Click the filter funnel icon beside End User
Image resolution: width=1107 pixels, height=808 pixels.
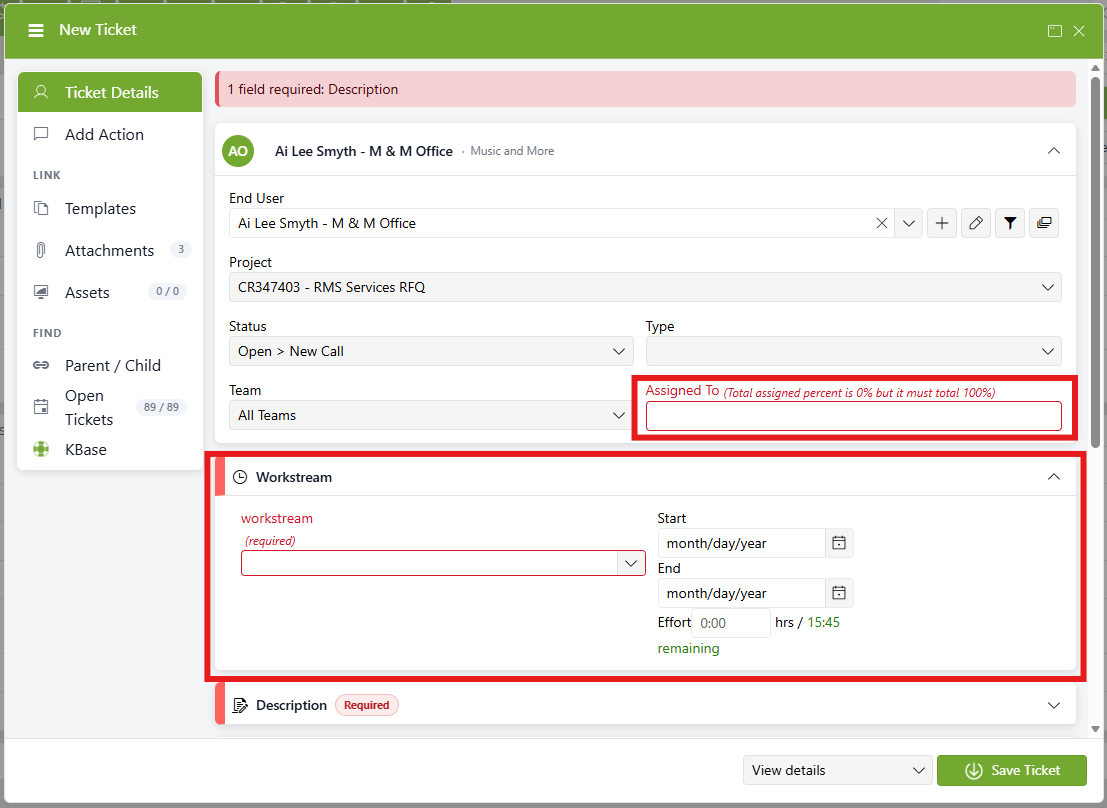point(1010,223)
